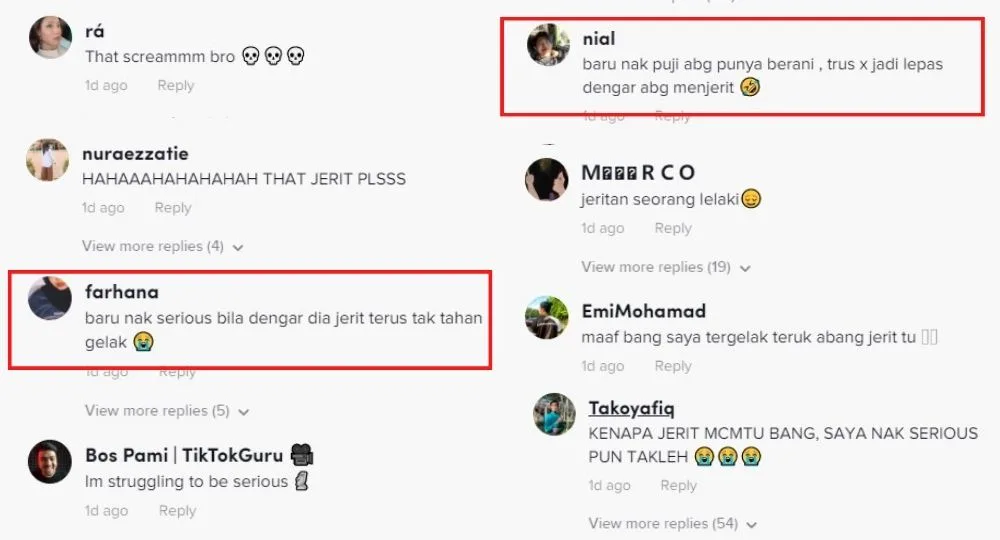Viewport: 1000px width, 540px height.
Task: Expand View more replies (19)
Action: point(666,267)
